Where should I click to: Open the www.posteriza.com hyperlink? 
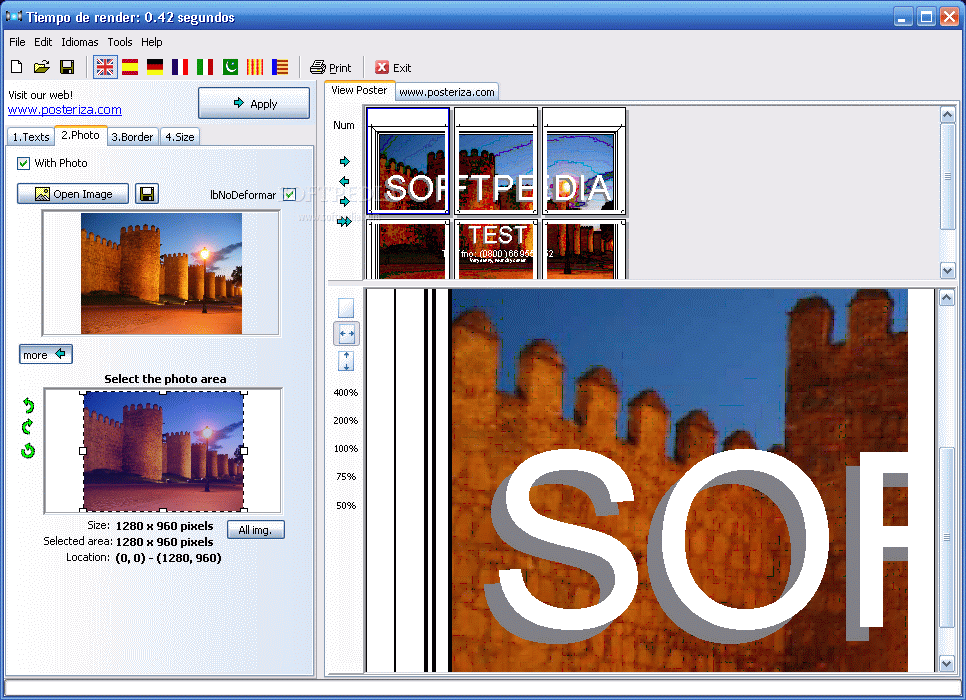[65, 110]
